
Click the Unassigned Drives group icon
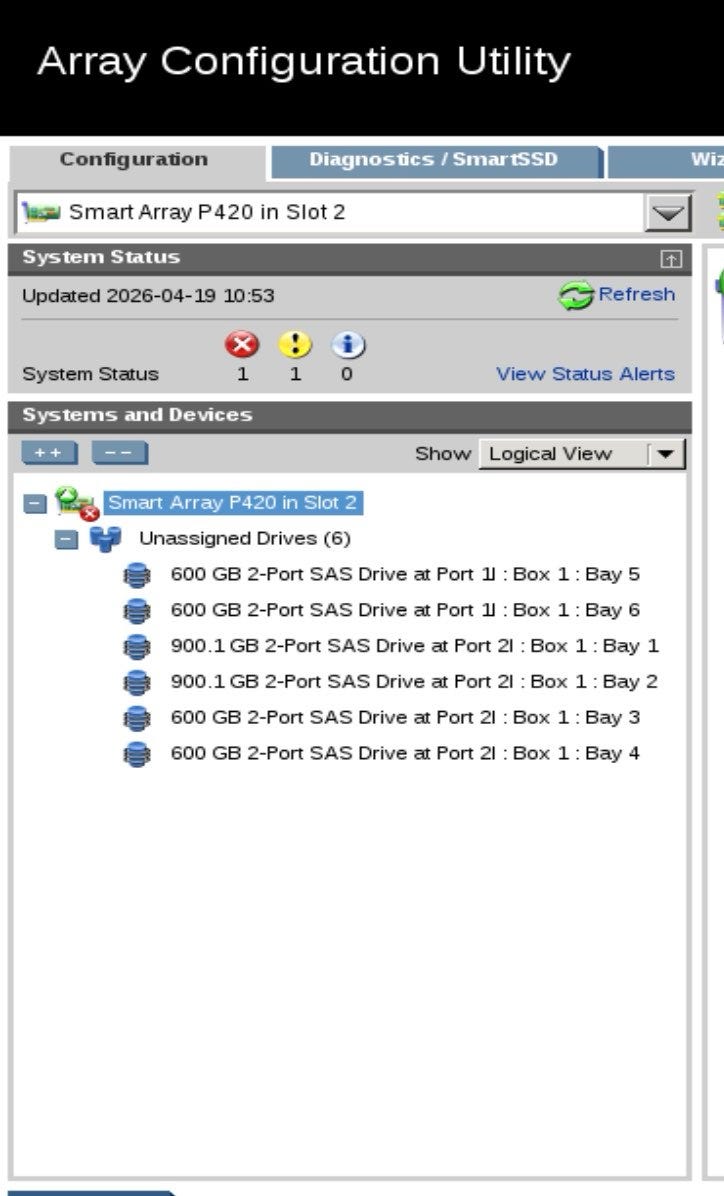coord(105,539)
